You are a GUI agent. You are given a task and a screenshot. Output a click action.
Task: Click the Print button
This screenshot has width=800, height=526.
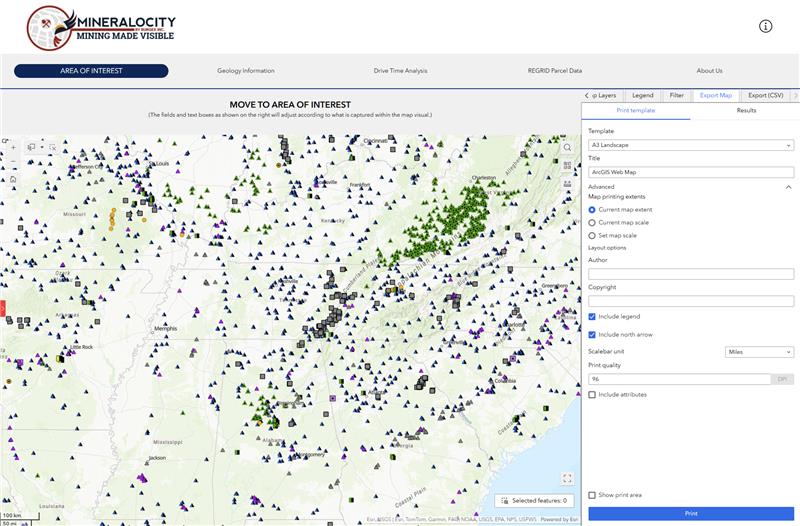[x=690, y=513]
